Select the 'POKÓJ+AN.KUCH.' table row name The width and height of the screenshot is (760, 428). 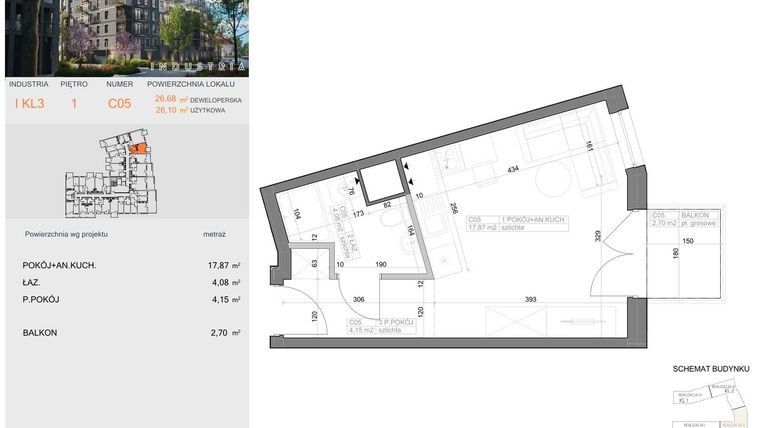tap(60, 266)
